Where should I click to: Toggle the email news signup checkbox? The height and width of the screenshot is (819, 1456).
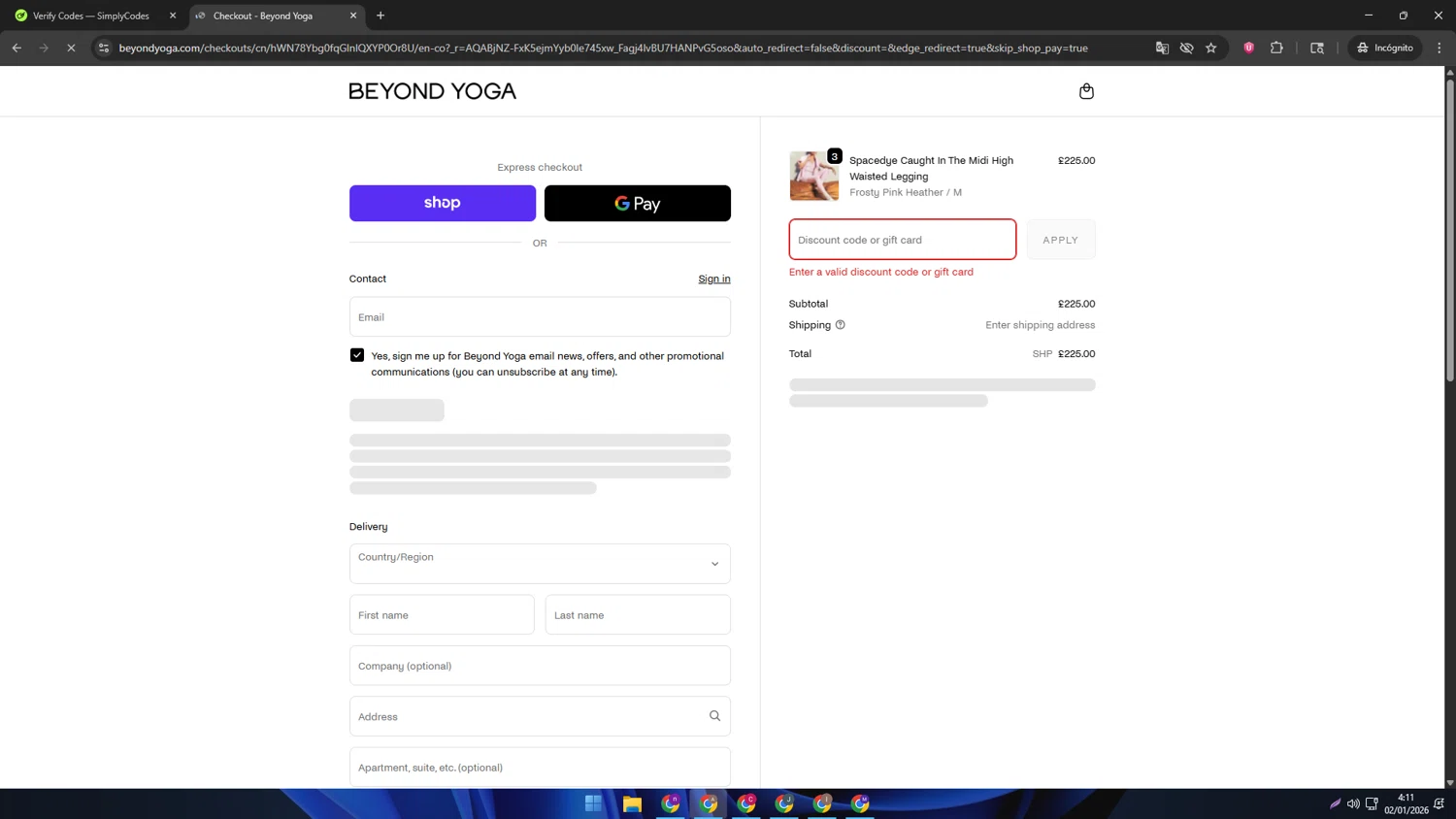click(357, 355)
